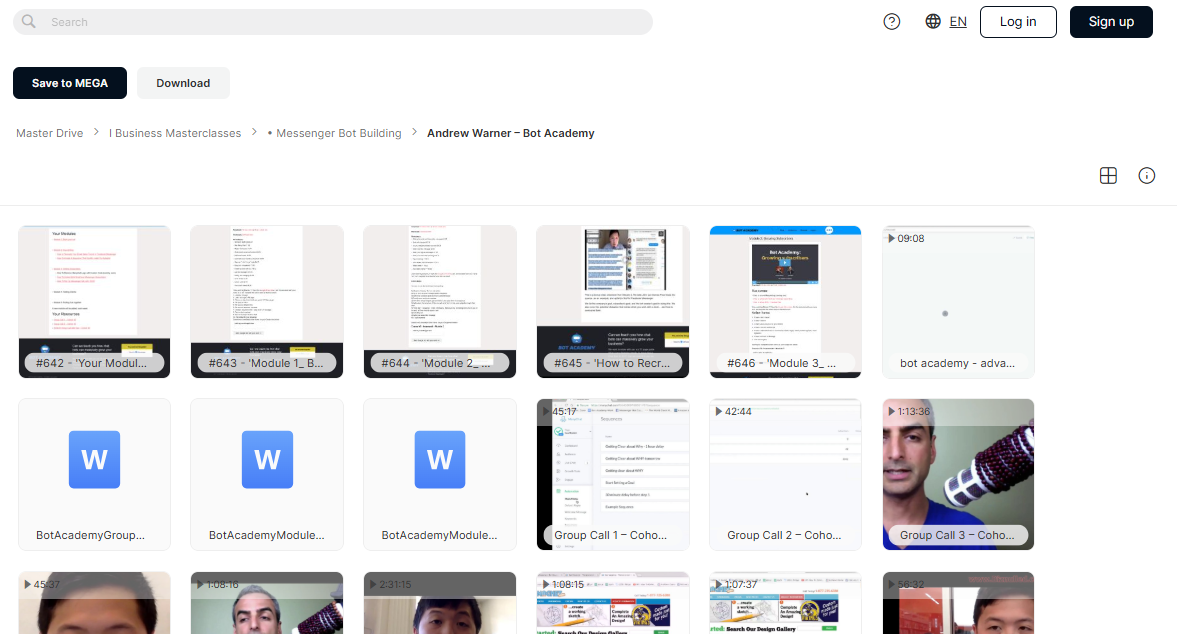Switch view with the grid layout icon
The image size is (1177, 634).
click(x=1108, y=176)
